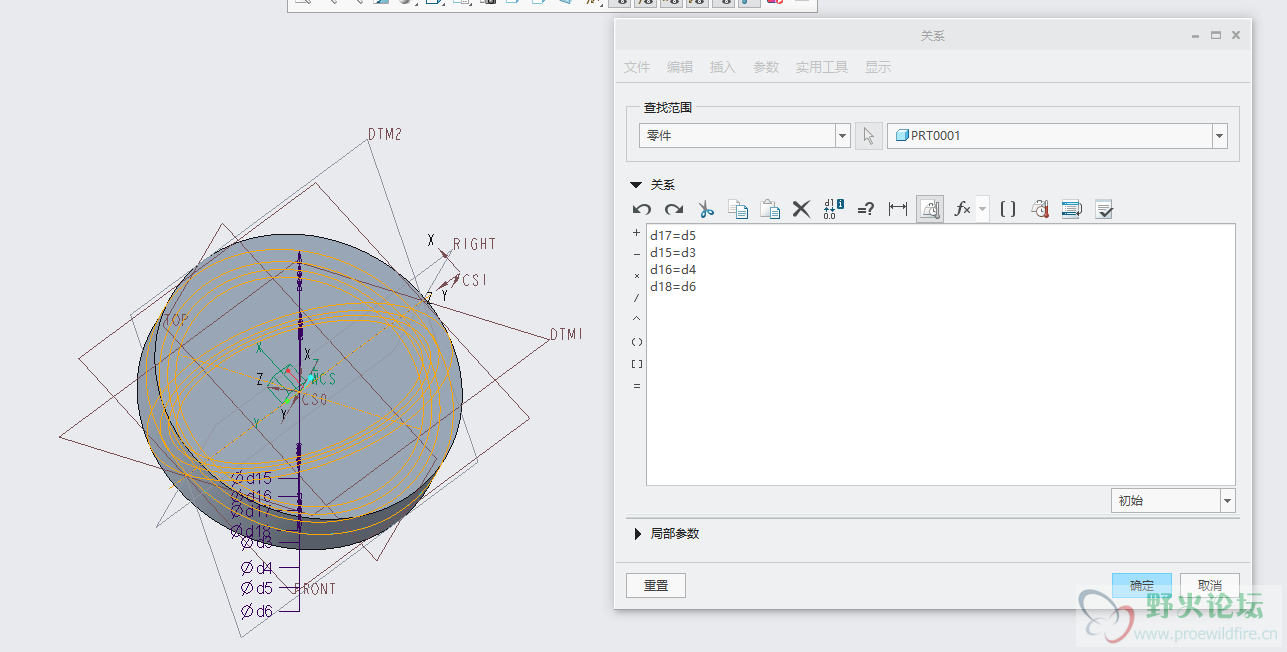Image resolution: width=1287 pixels, height=652 pixels.
Task: Select dimension label d15 in viewport
Action: (x=251, y=478)
